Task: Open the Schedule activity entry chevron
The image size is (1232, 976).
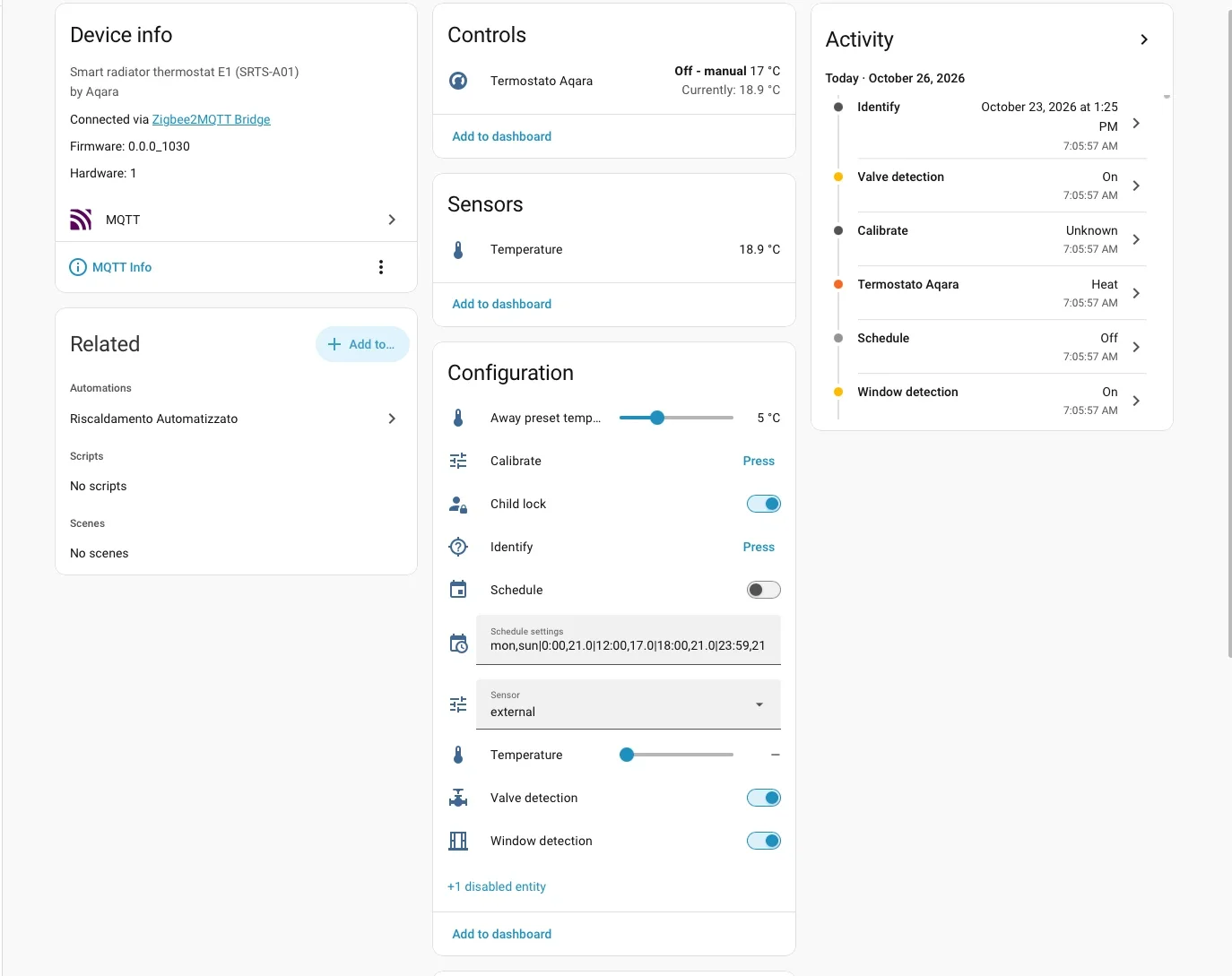Action: [x=1136, y=347]
